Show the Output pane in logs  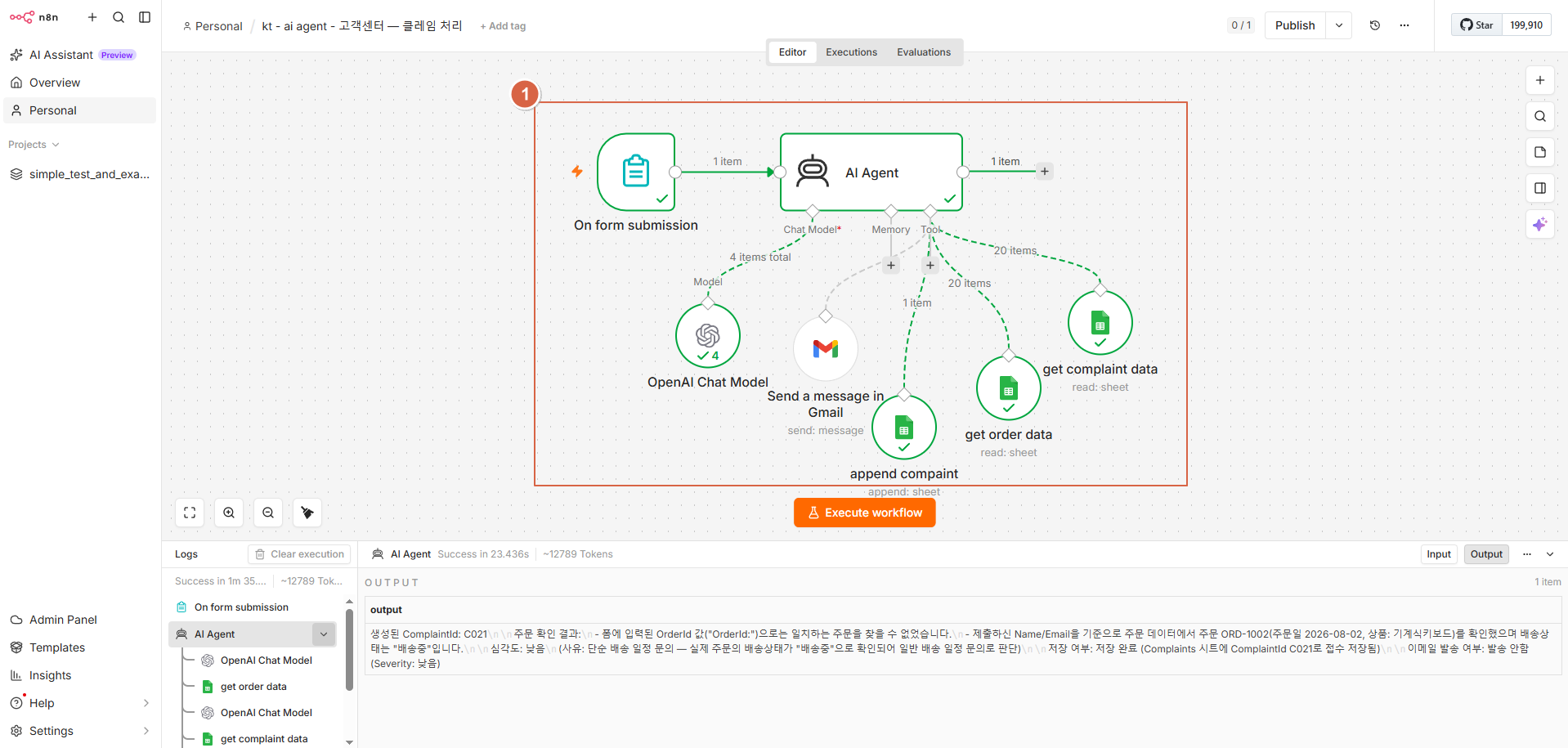pos(1486,554)
